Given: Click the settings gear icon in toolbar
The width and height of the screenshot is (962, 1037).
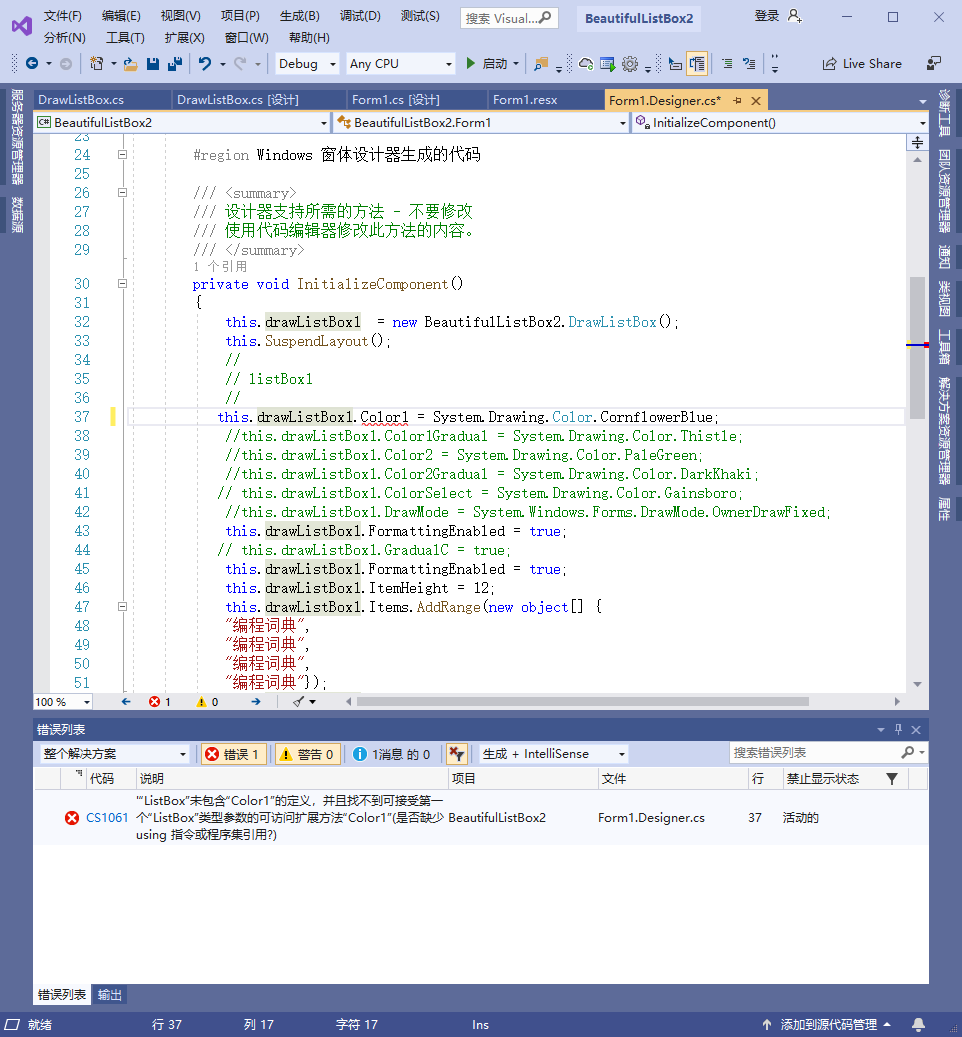Looking at the screenshot, I should 630,63.
